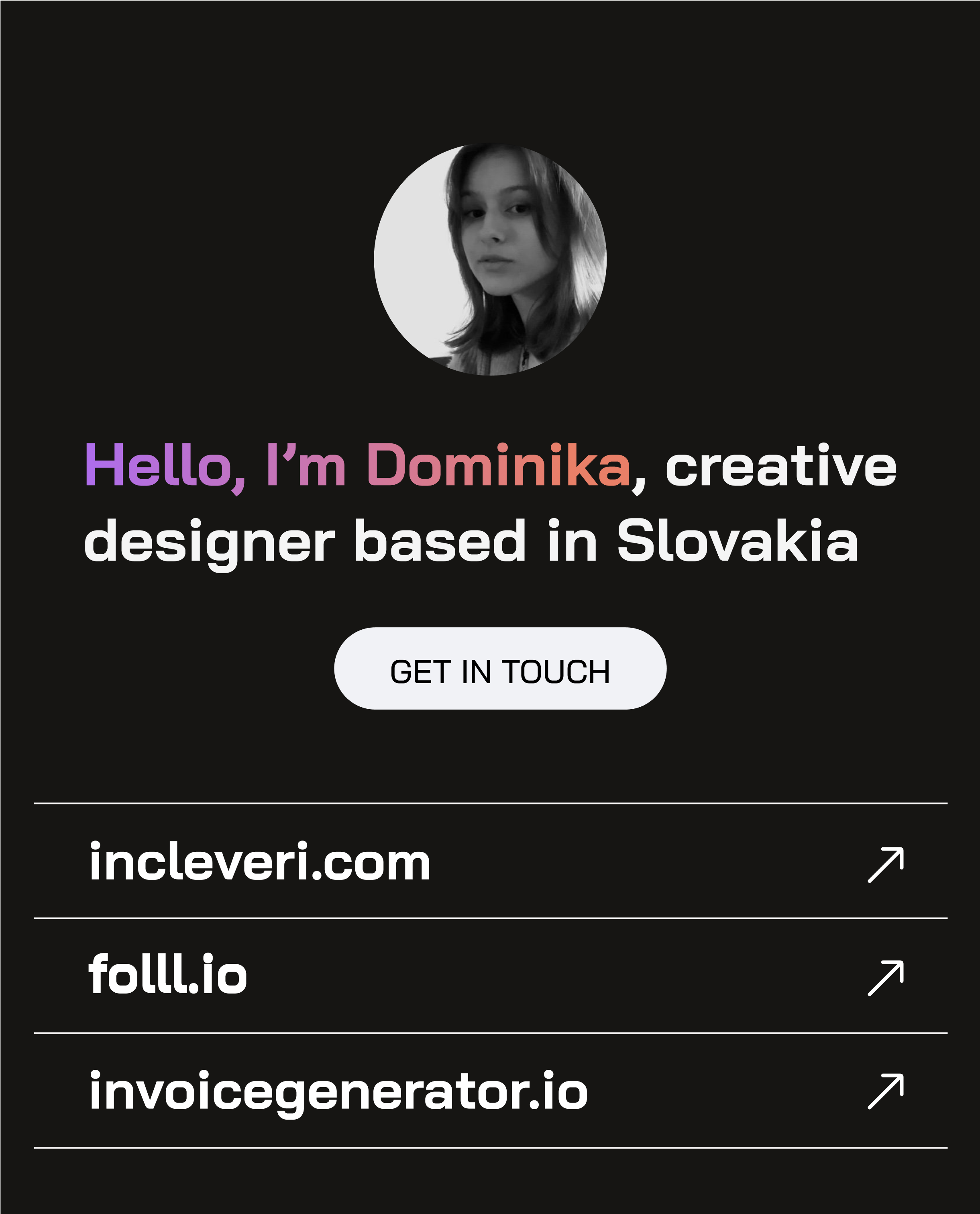Viewport: 980px width, 1214px height.
Task: Click the arrow icon beside incleveri.com
Action: [x=885, y=865]
